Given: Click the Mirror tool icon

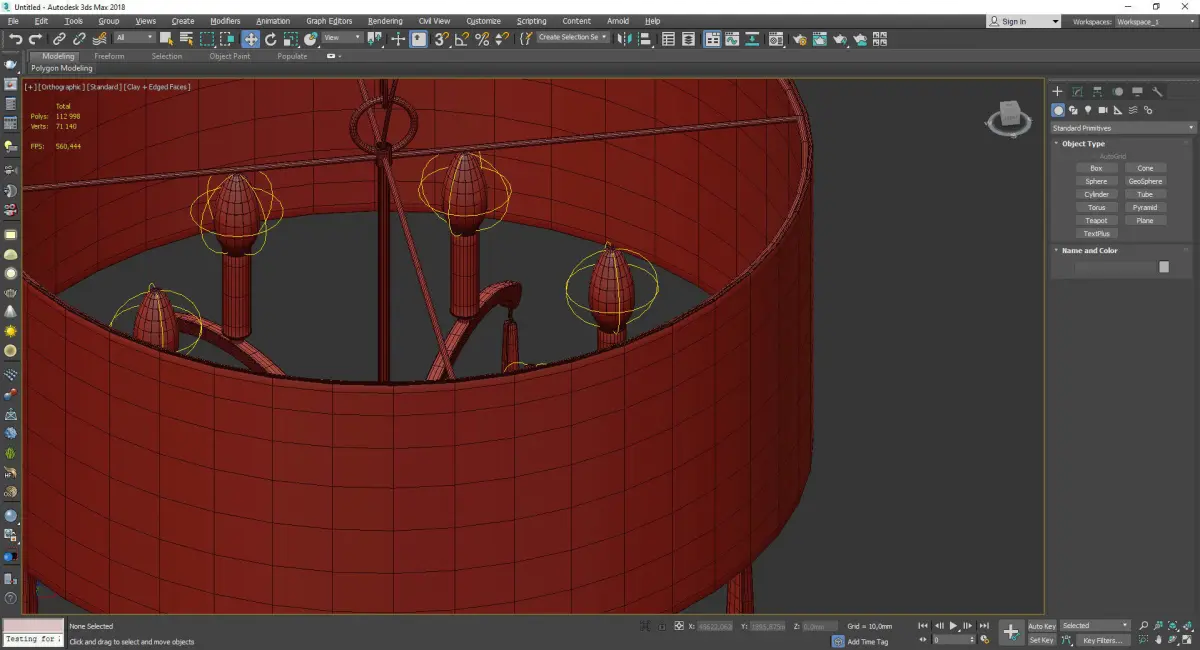Looking at the screenshot, I should [x=624, y=39].
